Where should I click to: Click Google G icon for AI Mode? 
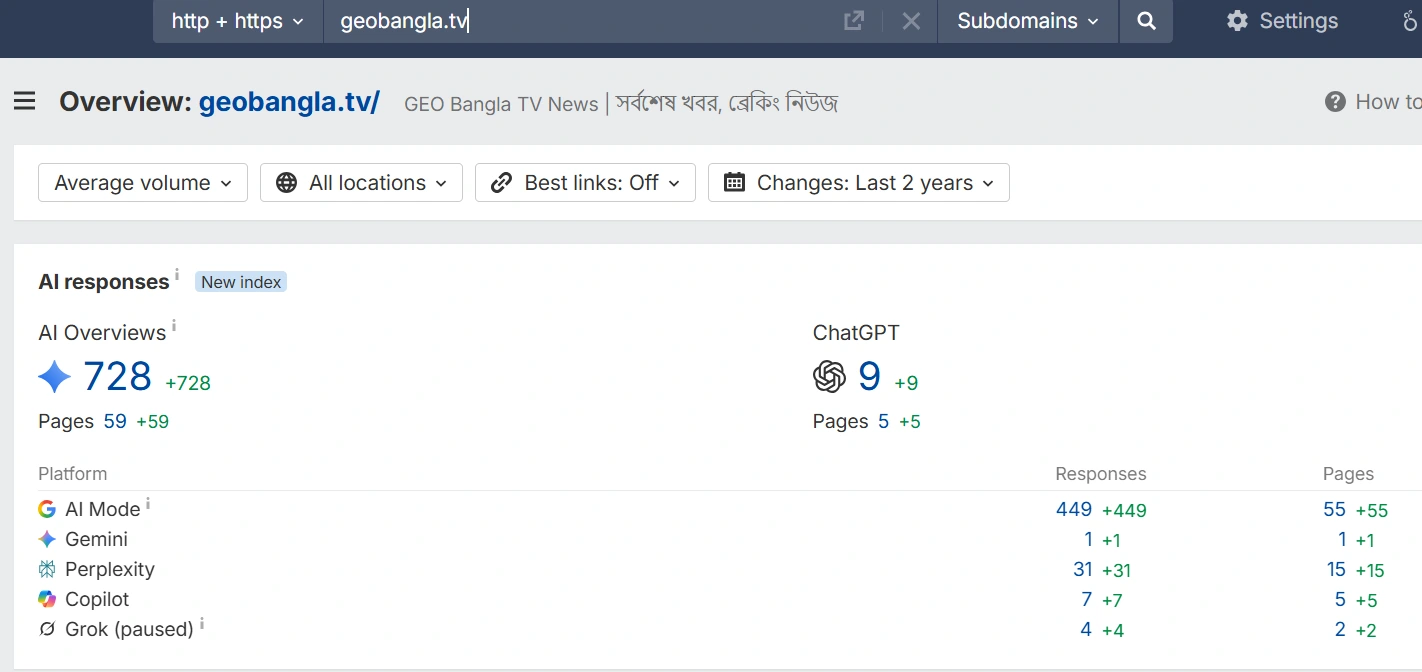tap(47, 509)
